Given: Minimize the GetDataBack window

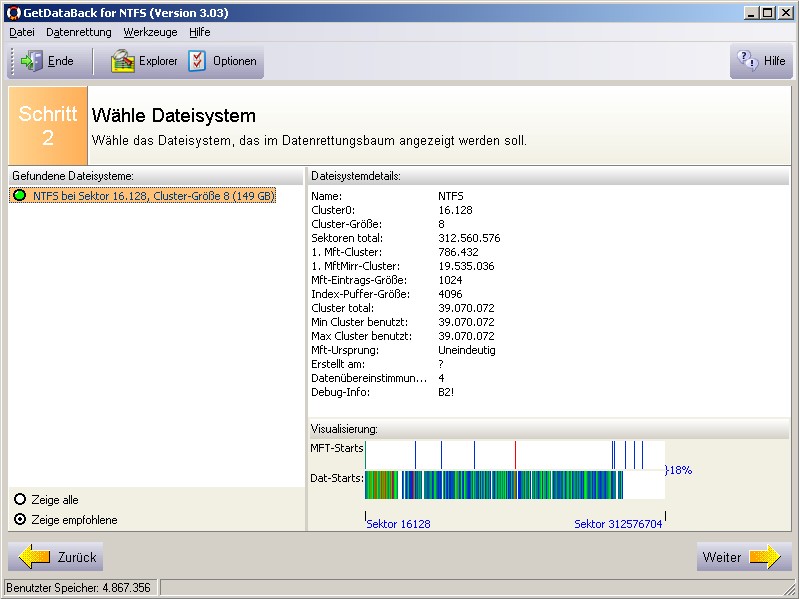Looking at the screenshot, I should point(750,13).
